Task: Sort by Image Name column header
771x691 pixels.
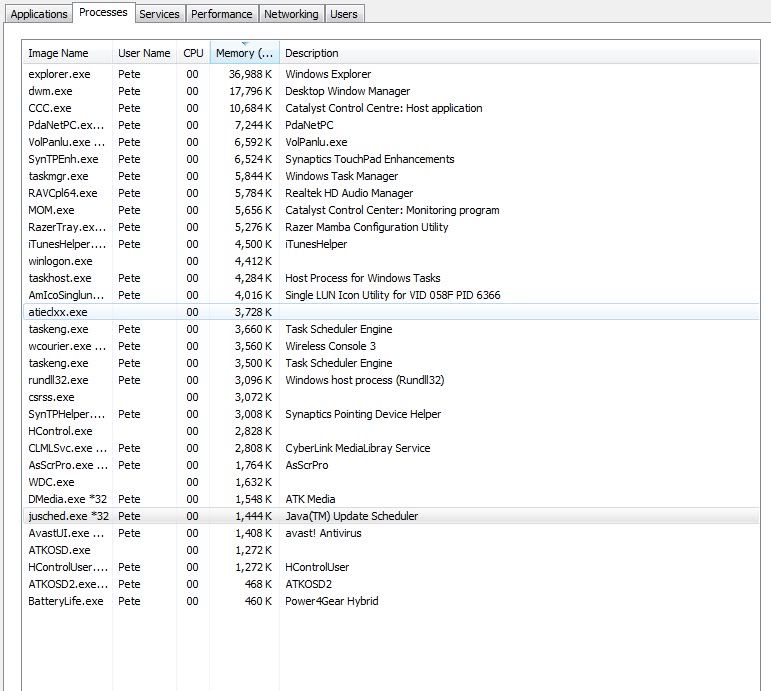Action: pyautogui.click(x=67, y=53)
